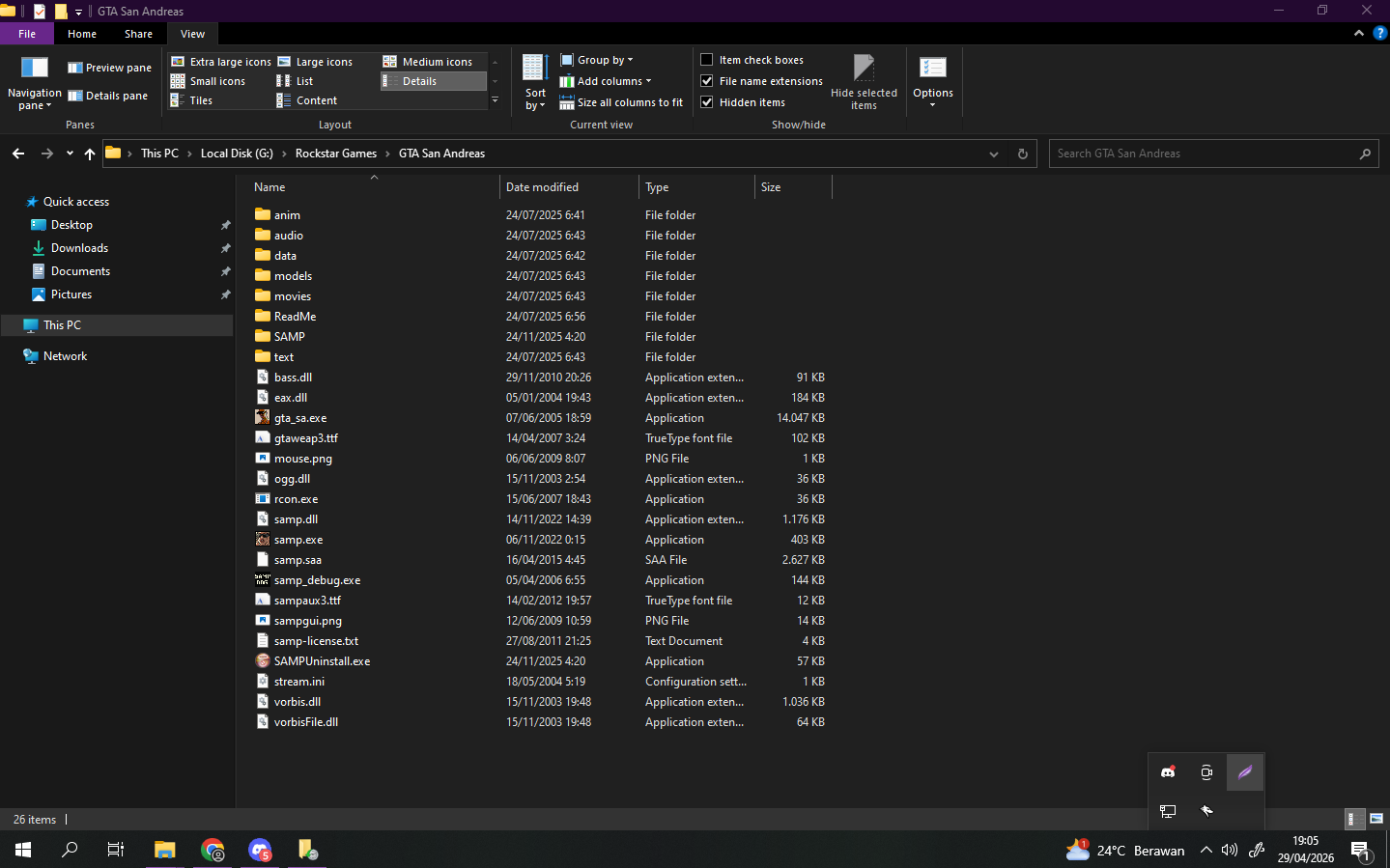
Task: Switch to Medium icons layout
Action: click(428, 62)
